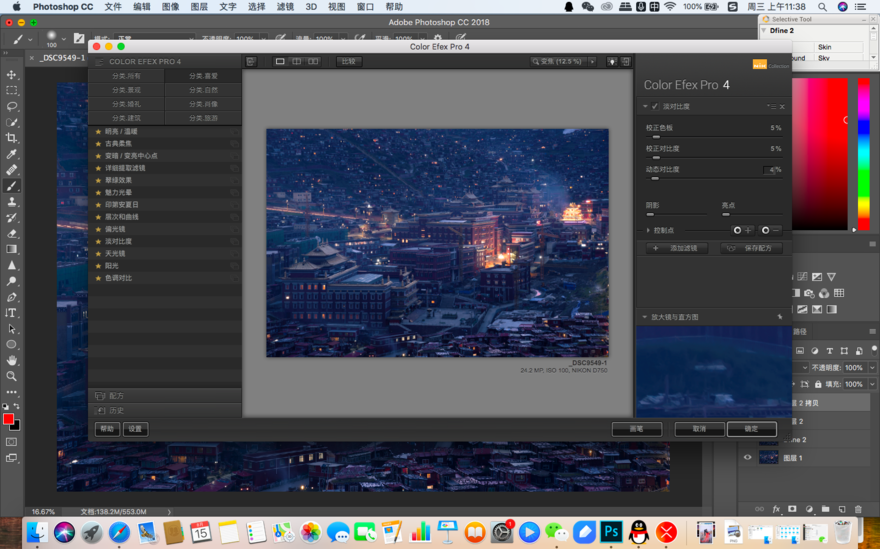Toggle favorite star for 天光镜
880x549 pixels.
98,254
